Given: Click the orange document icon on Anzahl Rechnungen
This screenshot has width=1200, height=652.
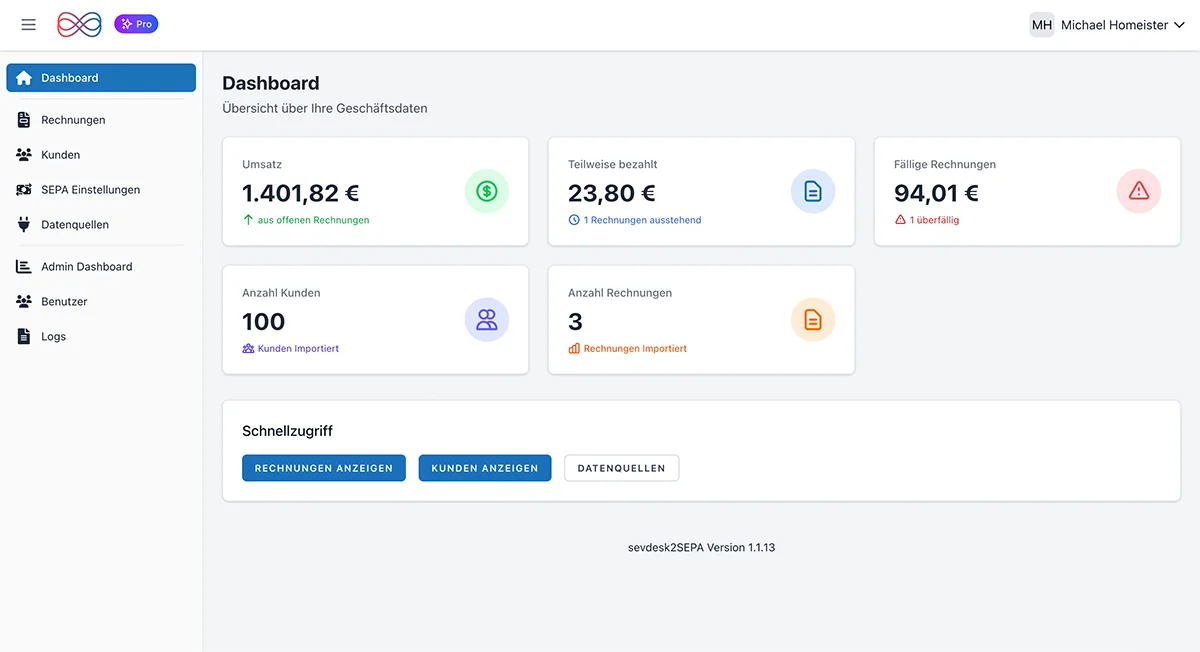Looking at the screenshot, I should click(x=813, y=320).
